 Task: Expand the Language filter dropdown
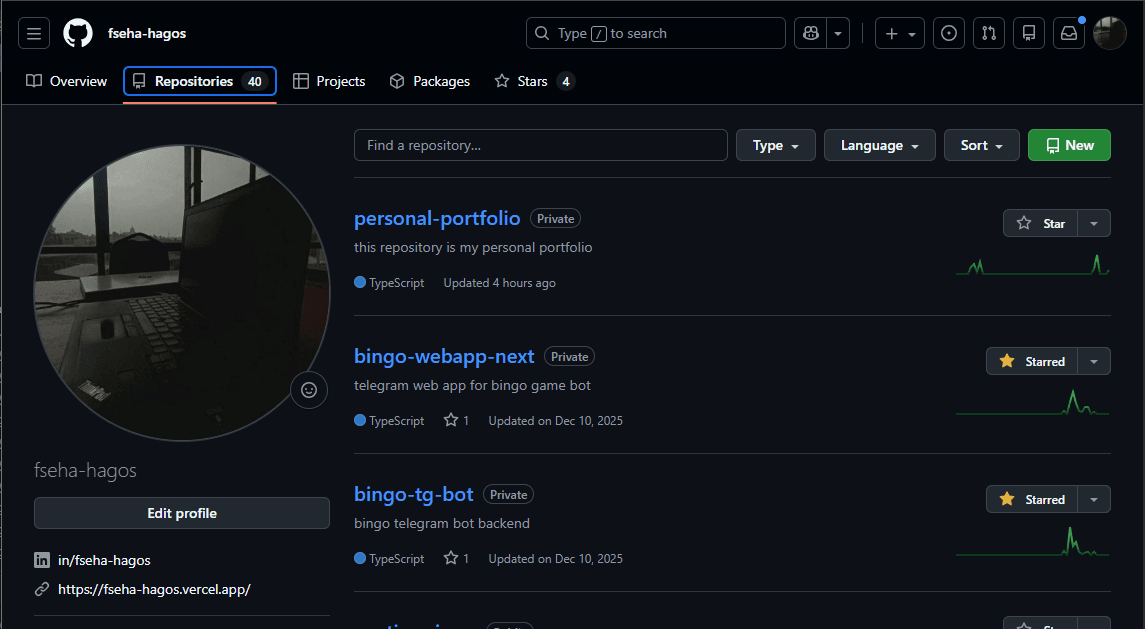tap(879, 145)
